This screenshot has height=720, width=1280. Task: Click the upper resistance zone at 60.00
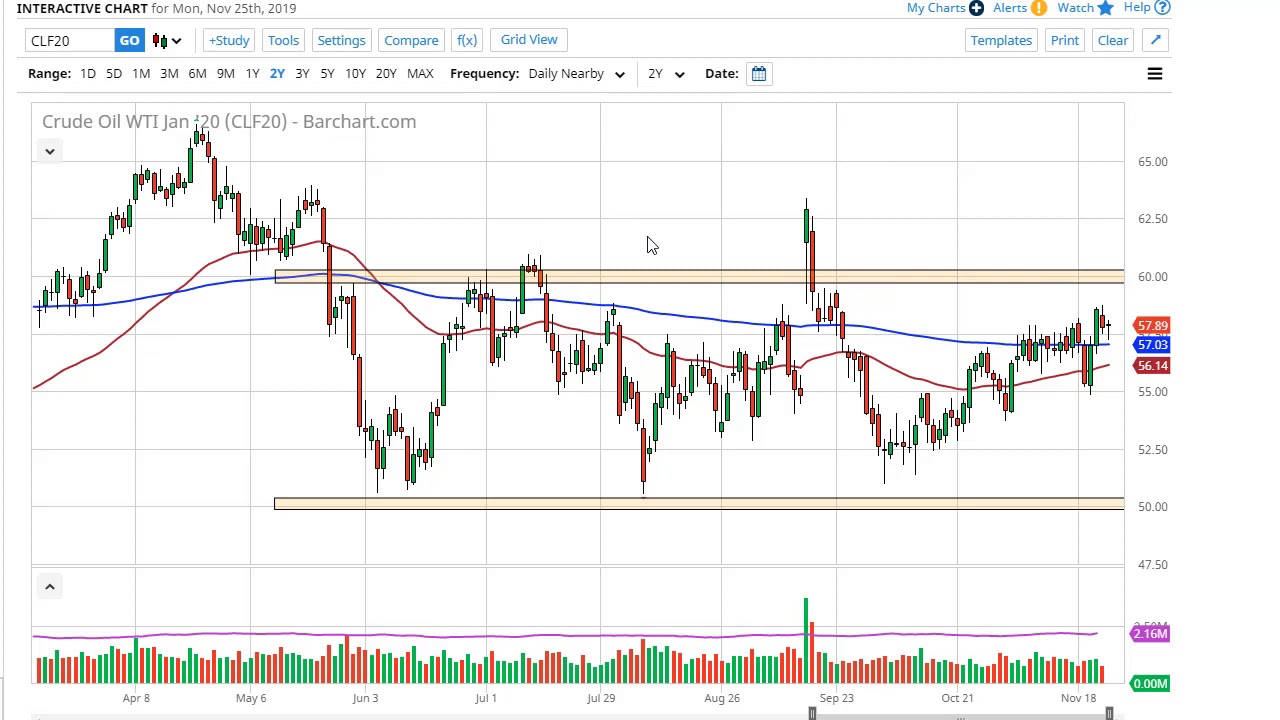(699, 277)
